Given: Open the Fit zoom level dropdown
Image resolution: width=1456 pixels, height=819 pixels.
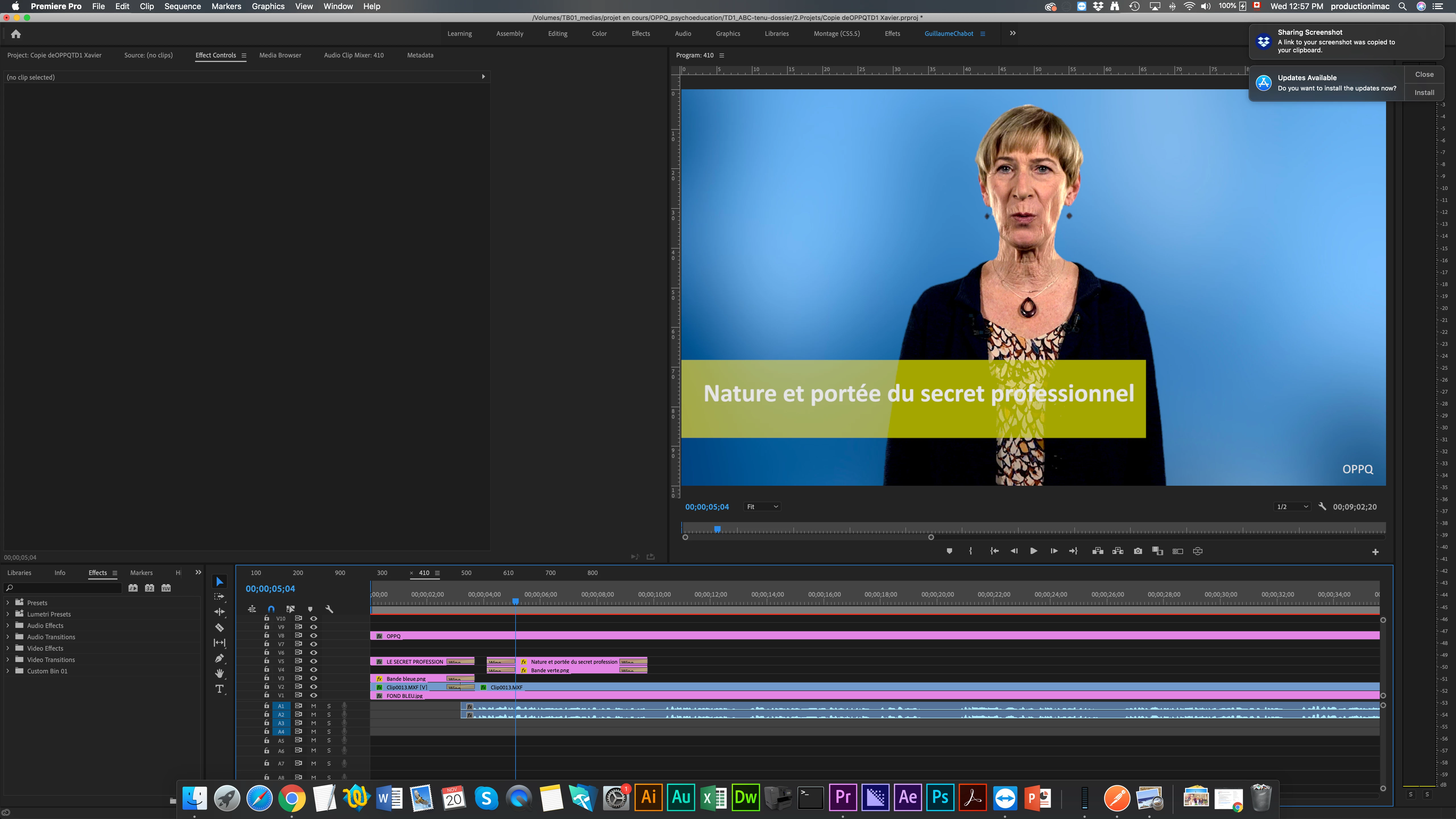Looking at the screenshot, I should pos(762,507).
